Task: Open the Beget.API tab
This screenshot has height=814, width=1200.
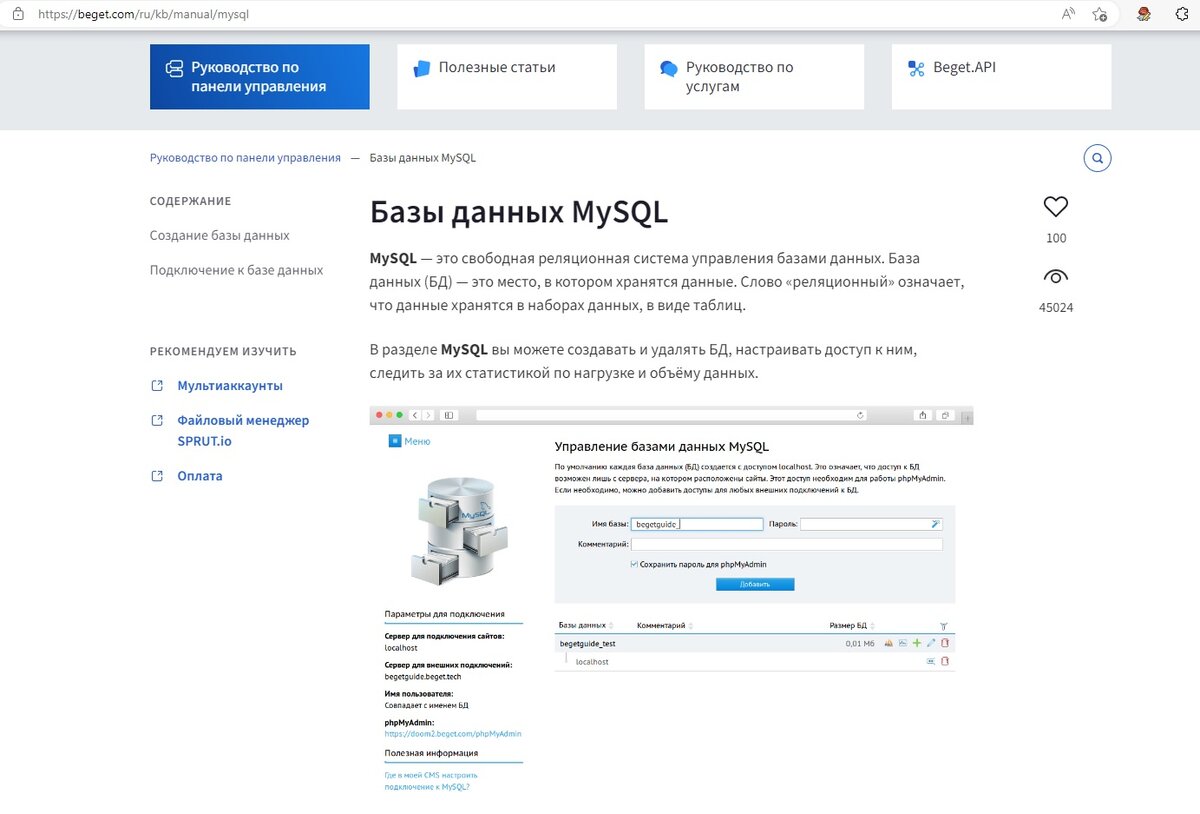Action: click(x=1001, y=77)
